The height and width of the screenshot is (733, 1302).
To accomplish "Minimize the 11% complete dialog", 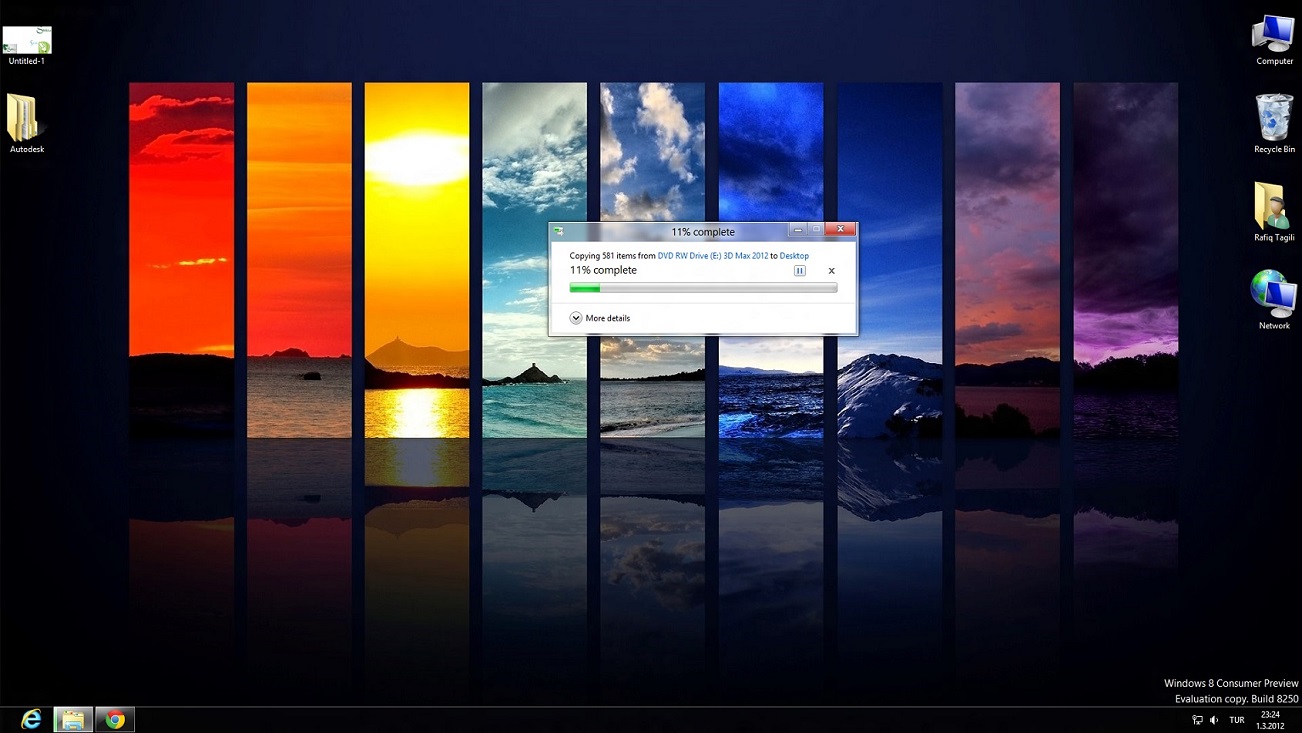I will pyautogui.click(x=798, y=229).
